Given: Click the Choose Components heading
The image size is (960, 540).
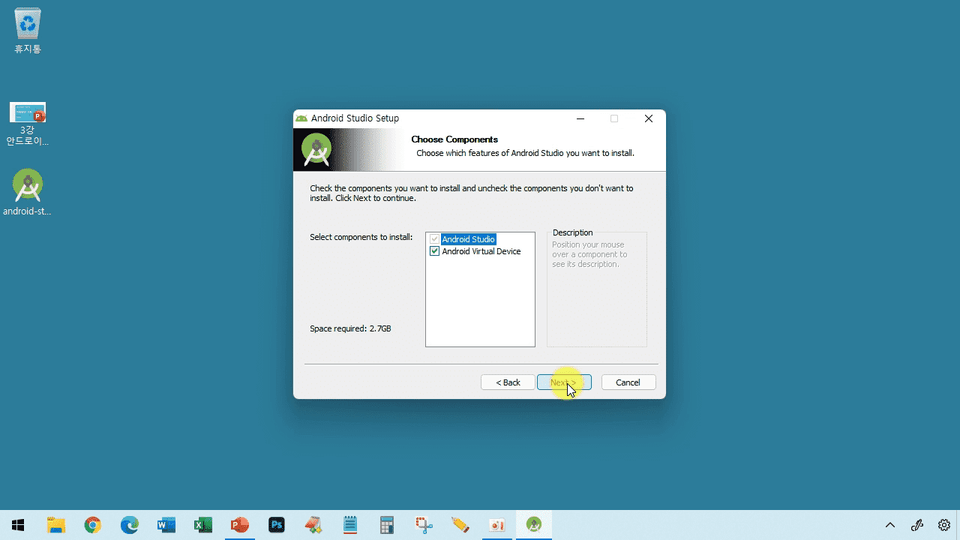Looking at the screenshot, I should click(x=454, y=140).
